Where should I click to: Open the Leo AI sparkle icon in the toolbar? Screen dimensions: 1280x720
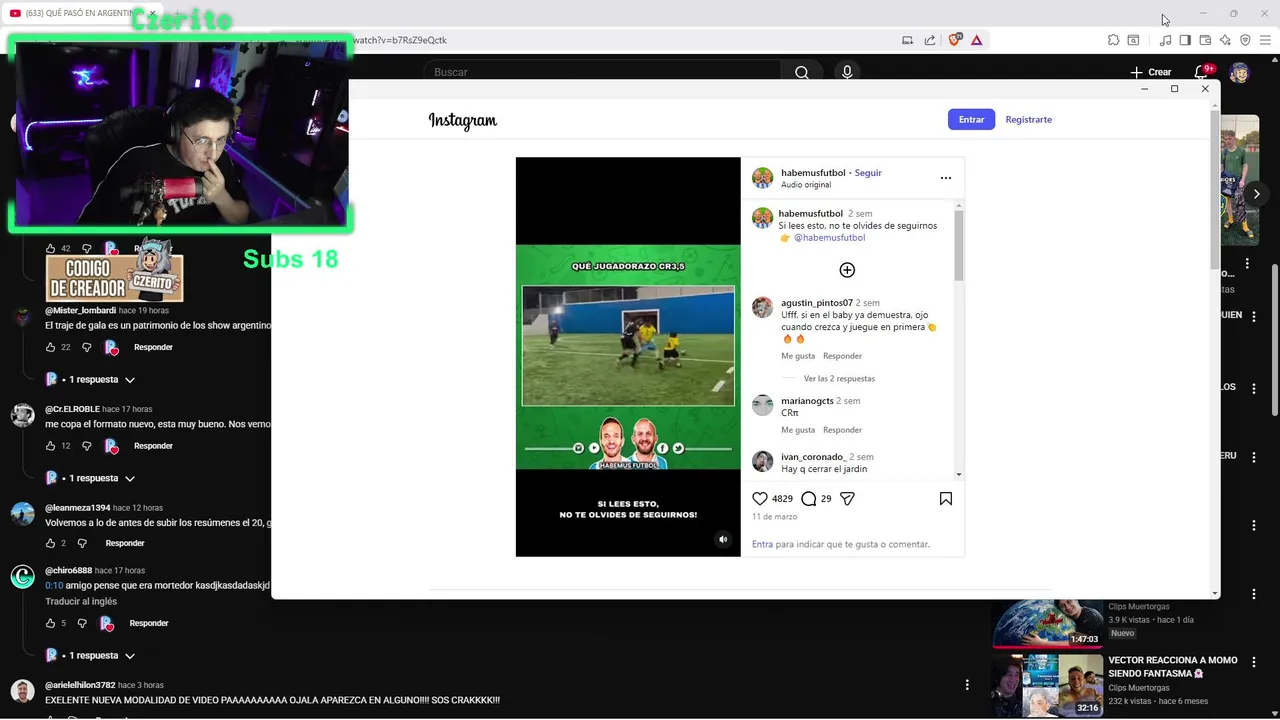(1225, 40)
